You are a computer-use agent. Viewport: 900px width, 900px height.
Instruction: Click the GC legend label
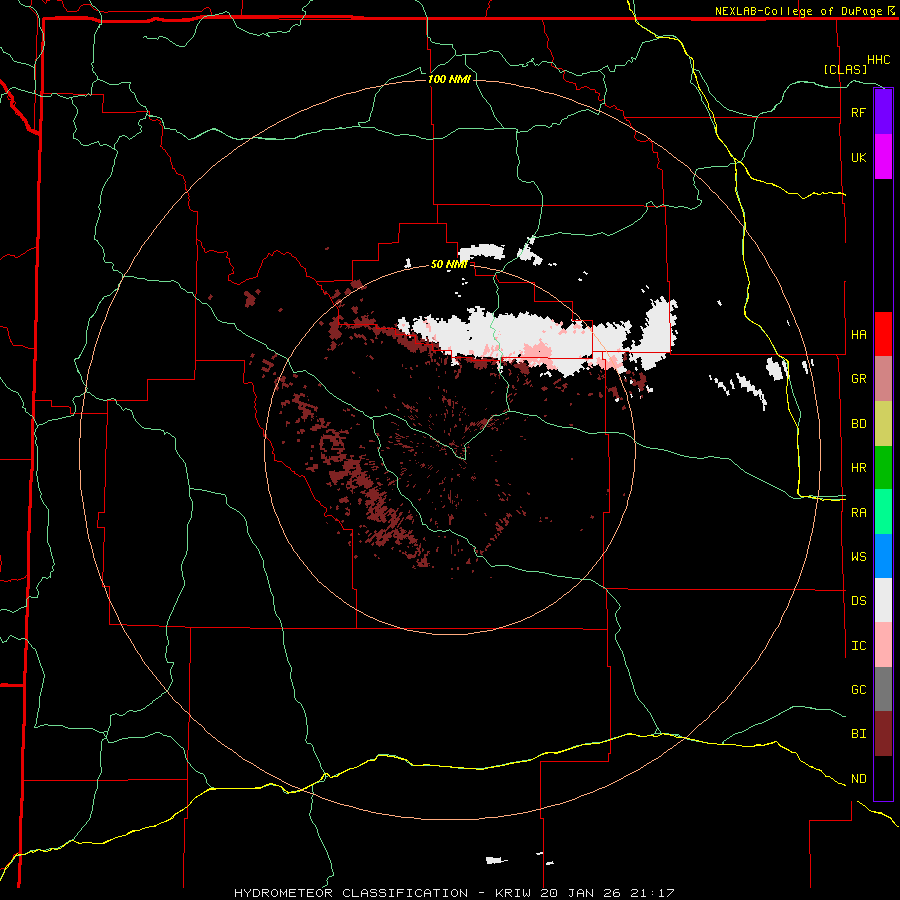coord(858,689)
